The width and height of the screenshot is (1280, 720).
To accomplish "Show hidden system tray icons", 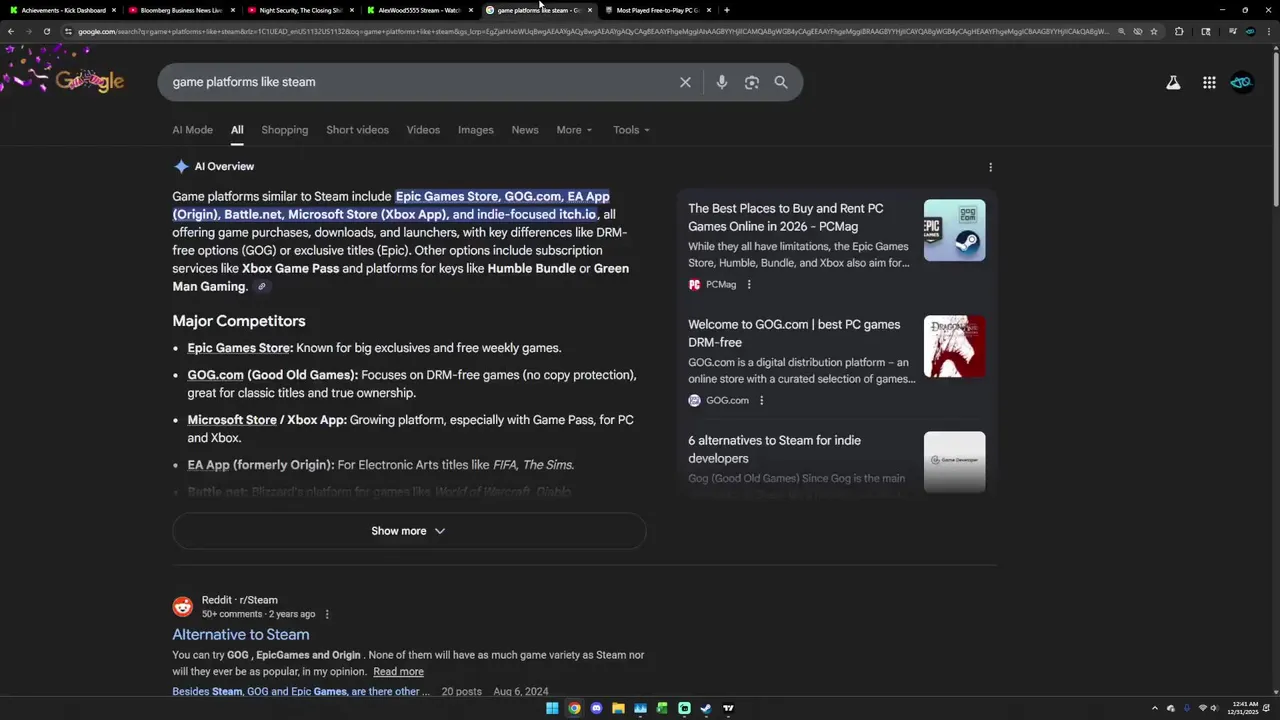I will [1154, 708].
